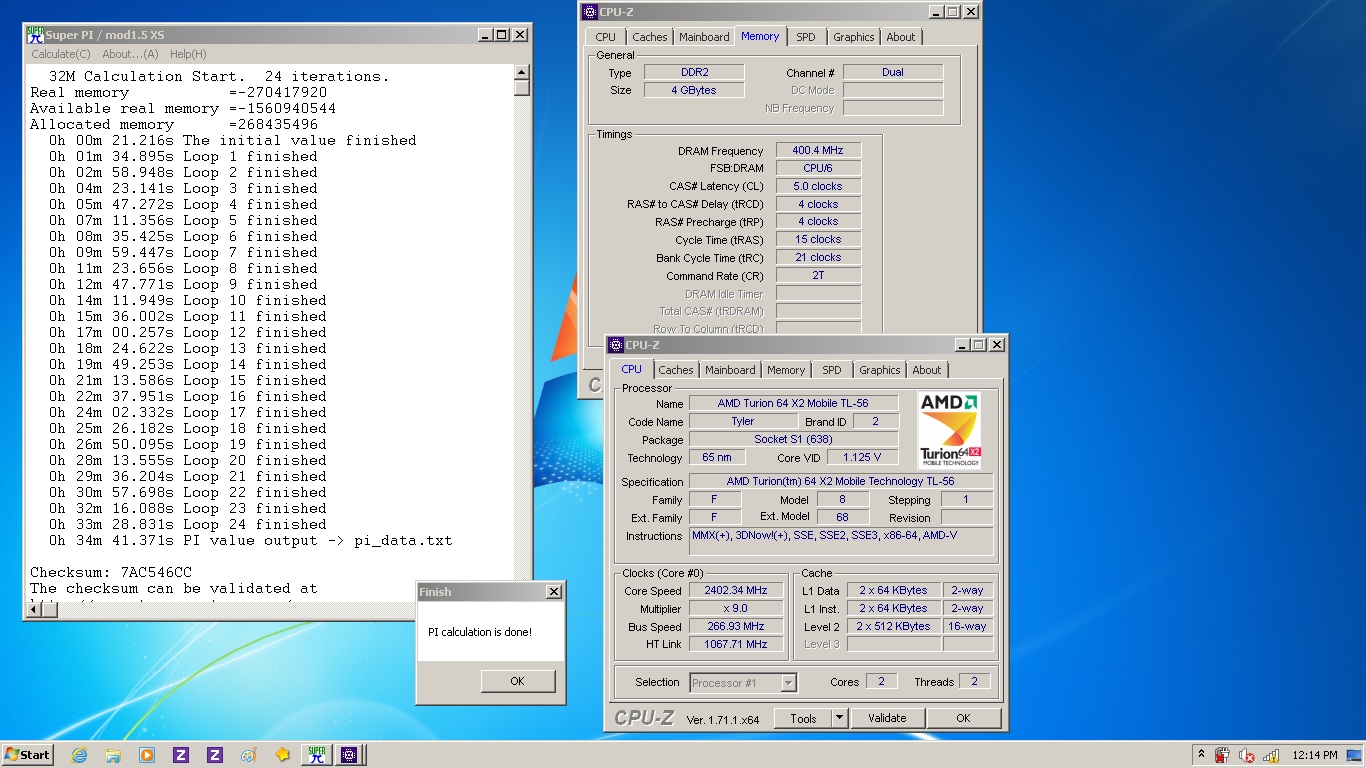
Task: Click the 'PI value output -> pi_data.txt' line
Action: (250, 540)
